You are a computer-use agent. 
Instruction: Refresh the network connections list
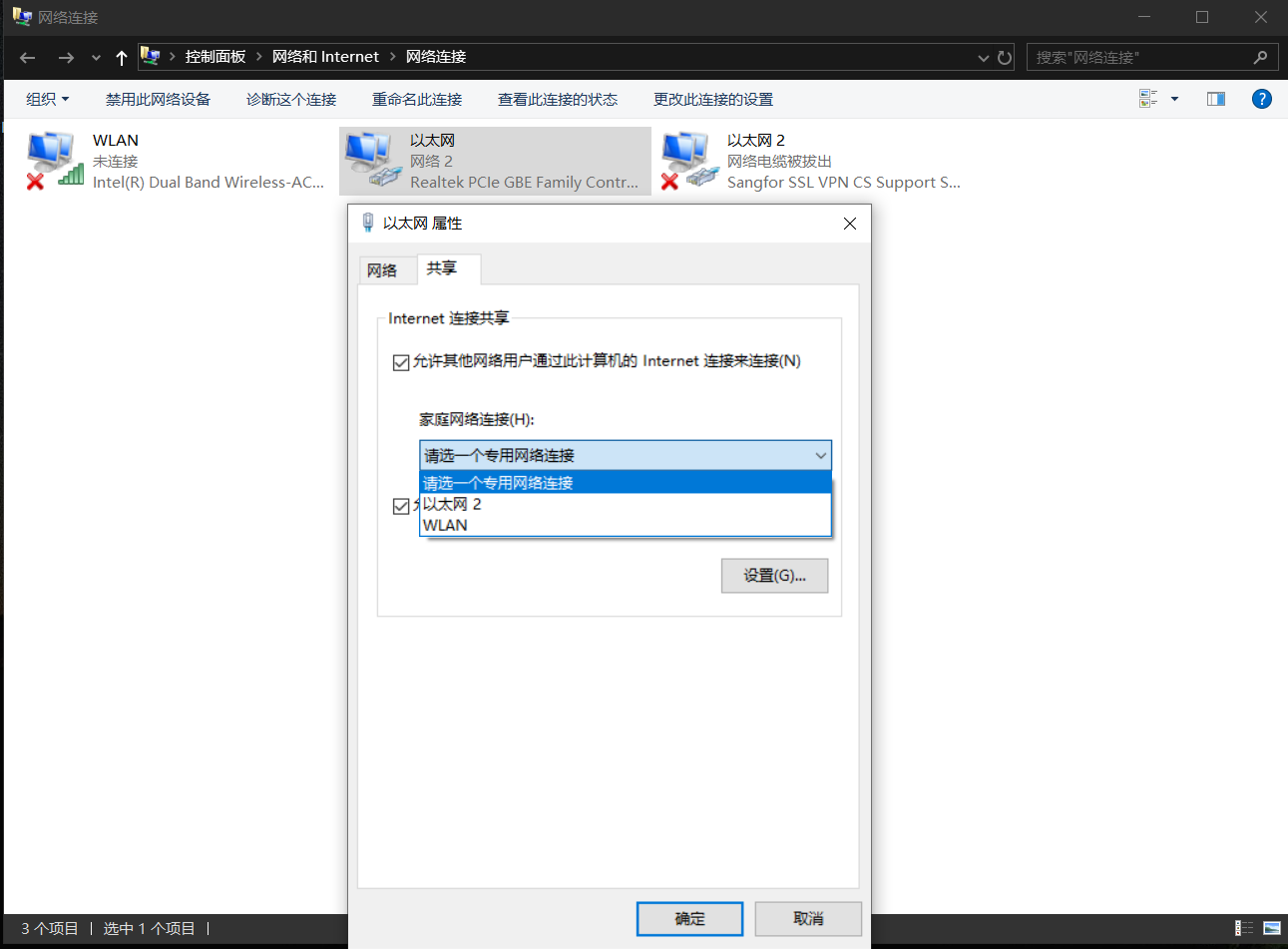click(1007, 57)
